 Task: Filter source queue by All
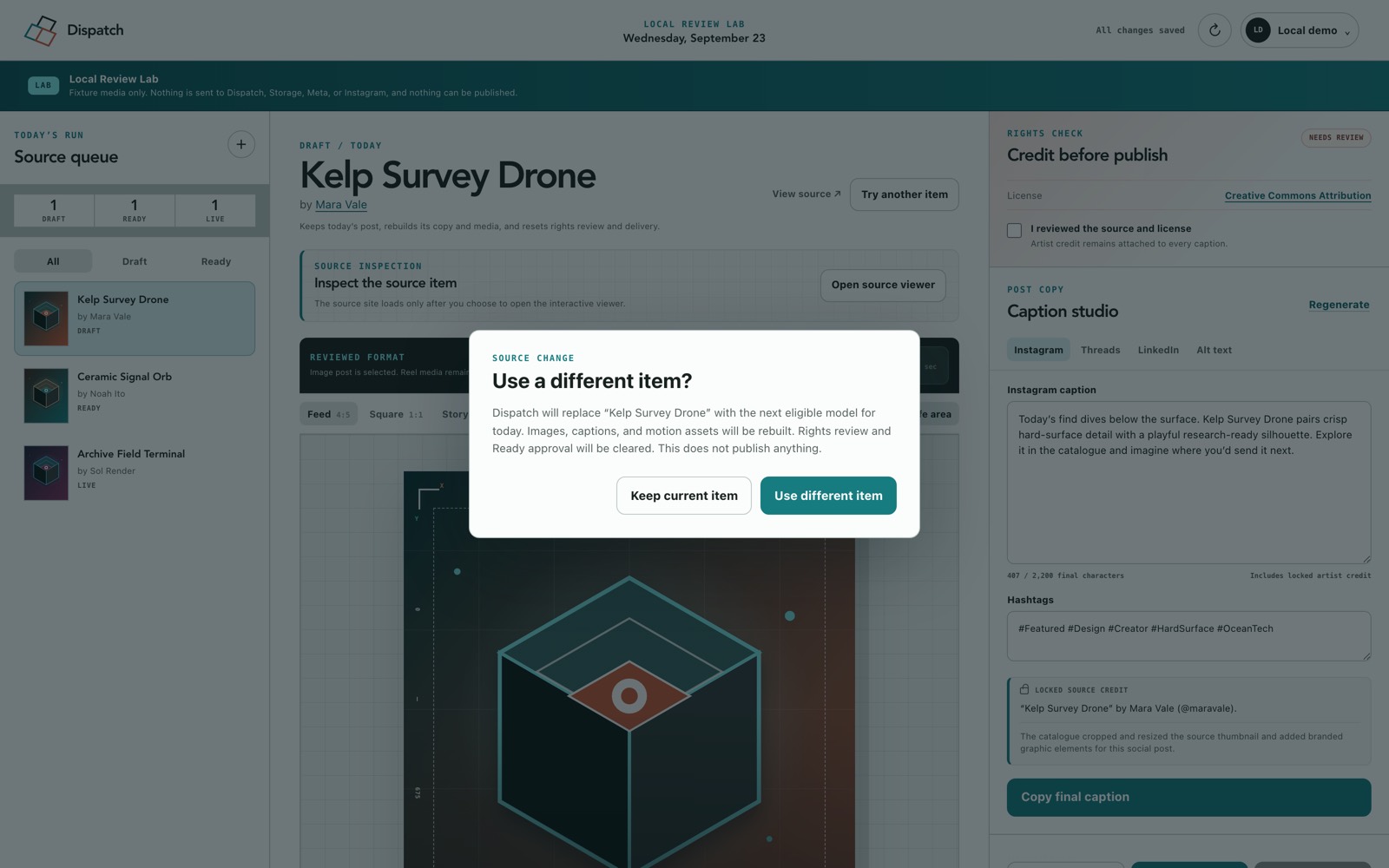(x=53, y=261)
